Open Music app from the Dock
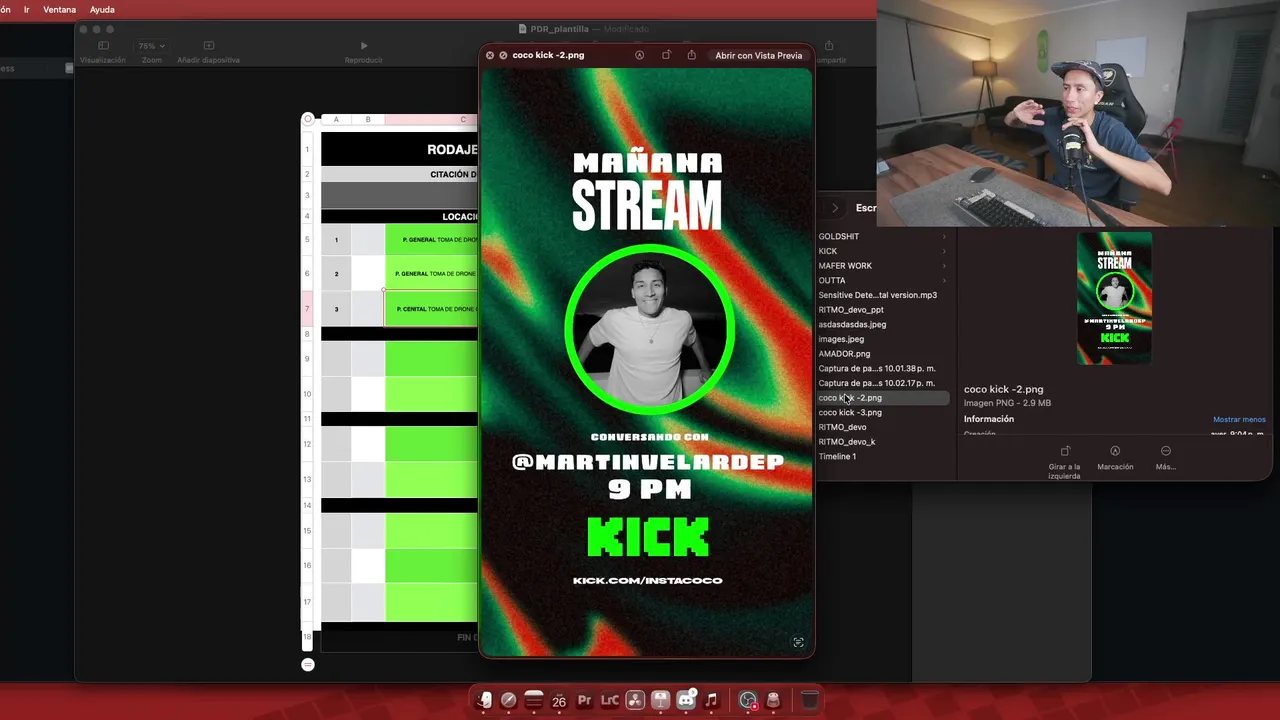Image resolution: width=1280 pixels, height=720 pixels. click(x=711, y=700)
